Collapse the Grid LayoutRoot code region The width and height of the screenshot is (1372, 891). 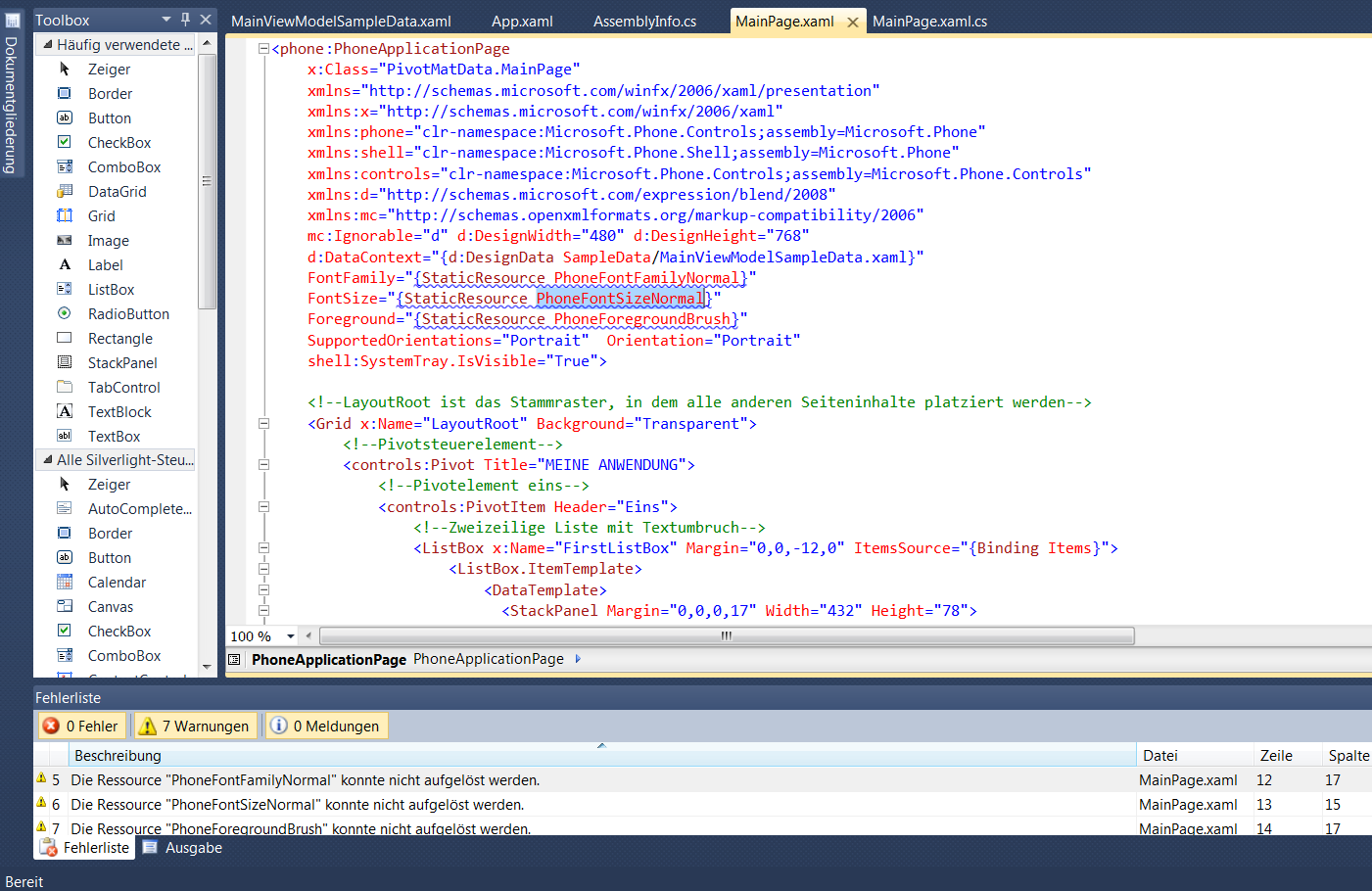[263, 423]
